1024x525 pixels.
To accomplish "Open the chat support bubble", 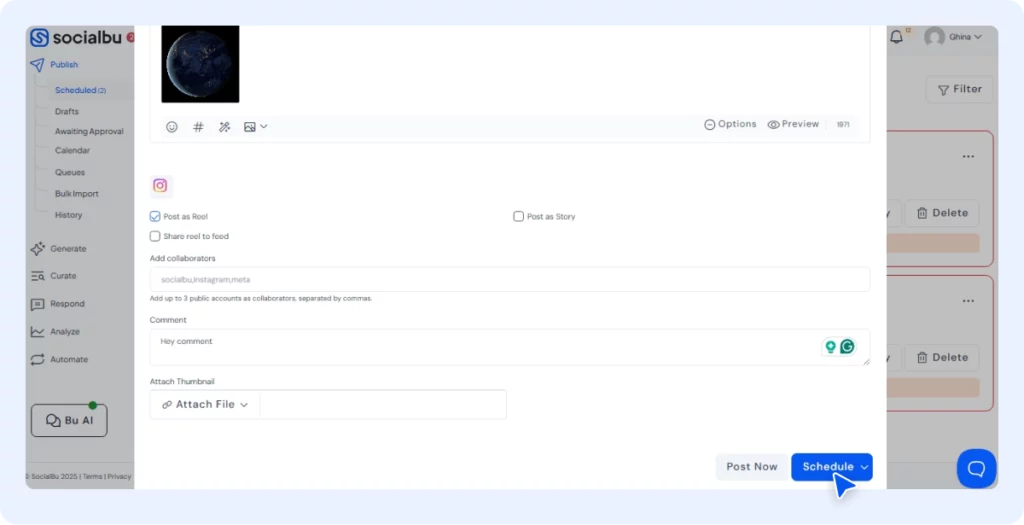I will pyautogui.click(x=976, y=468).
